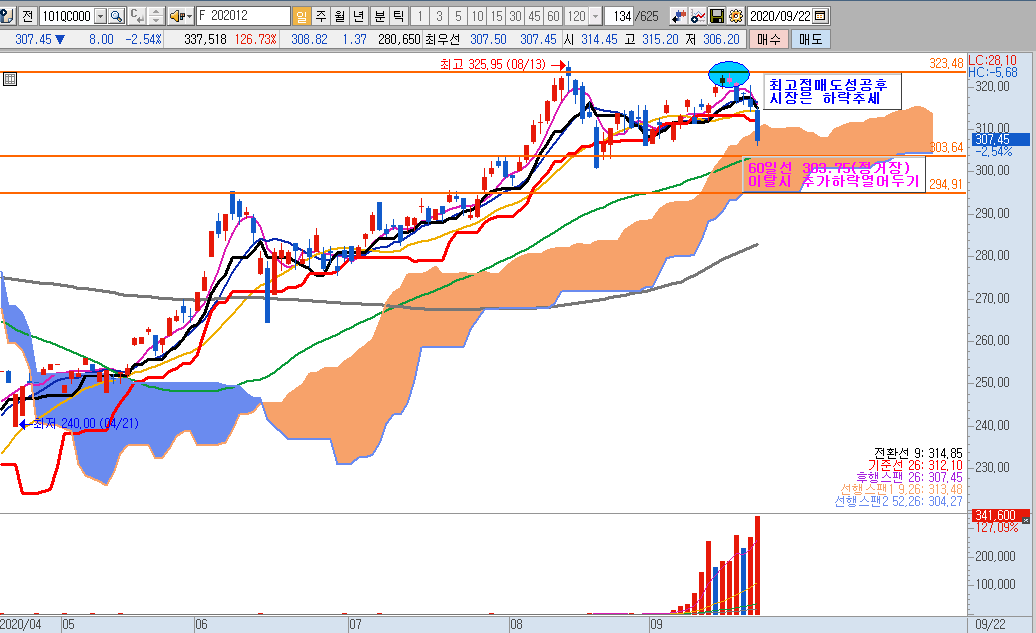
Task: Choose the 120 interval button
Action: [x=577, y=16]
